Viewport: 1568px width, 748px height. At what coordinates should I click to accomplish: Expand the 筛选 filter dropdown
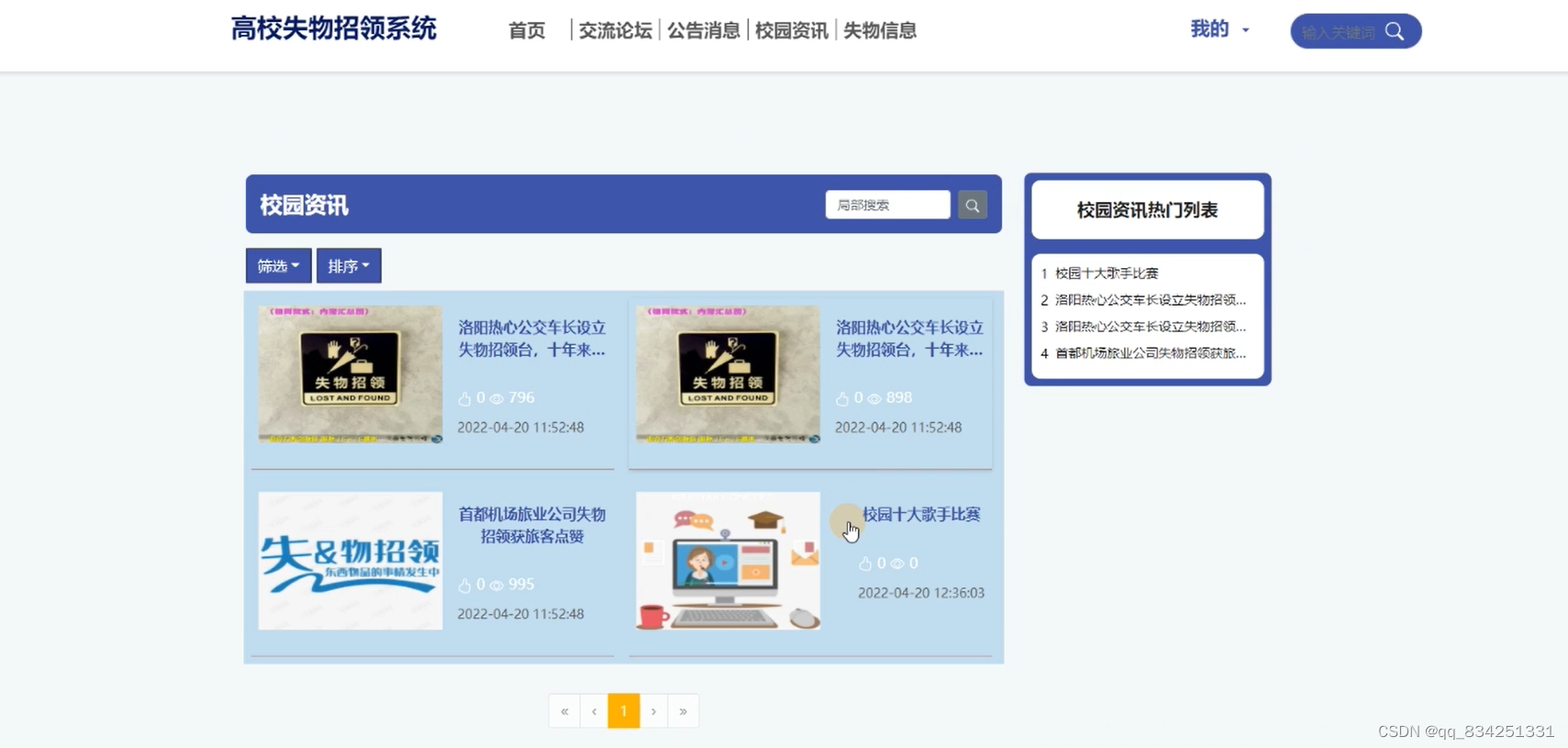tap(278, 266)
